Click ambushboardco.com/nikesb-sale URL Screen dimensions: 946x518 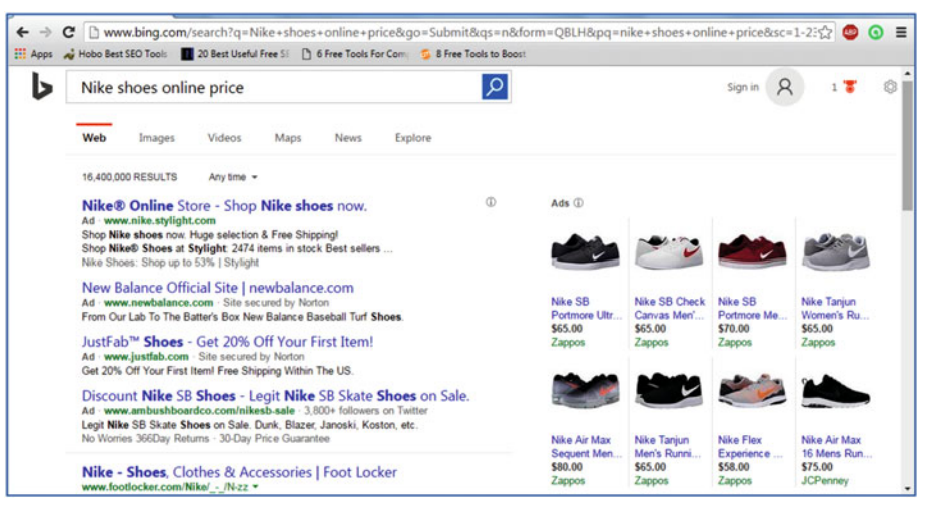click(199, 411)
